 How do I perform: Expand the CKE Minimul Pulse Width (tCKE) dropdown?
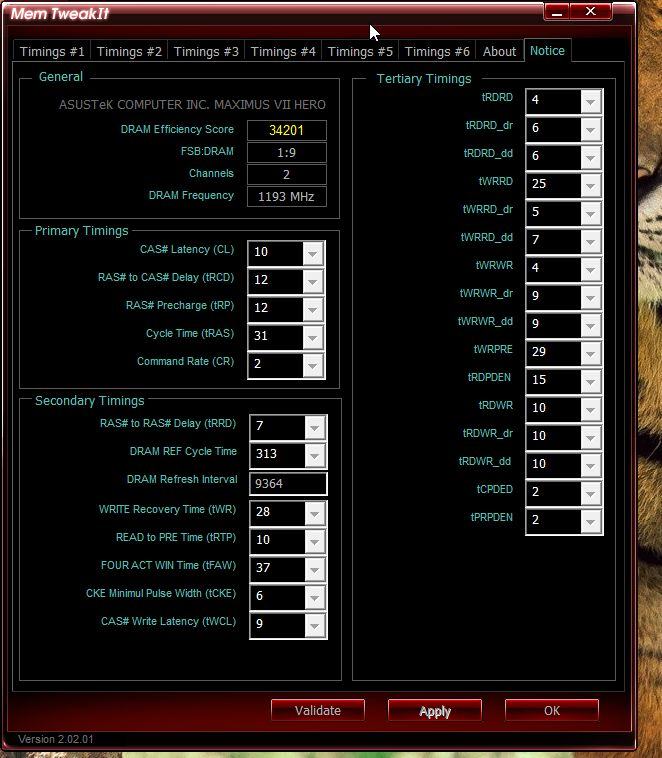(x=314, y=598)
